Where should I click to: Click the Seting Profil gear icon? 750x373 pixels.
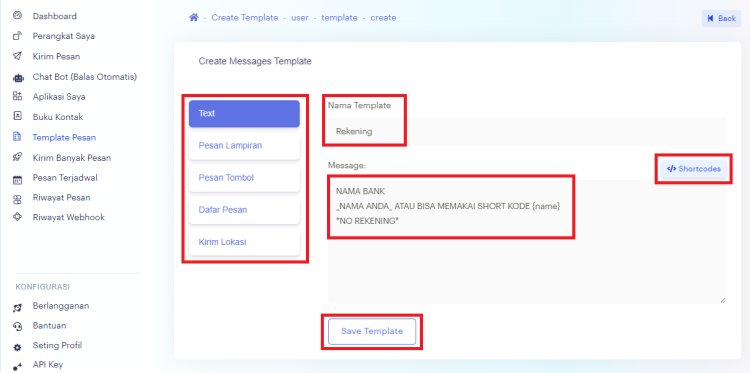click(x=17, y=347)
